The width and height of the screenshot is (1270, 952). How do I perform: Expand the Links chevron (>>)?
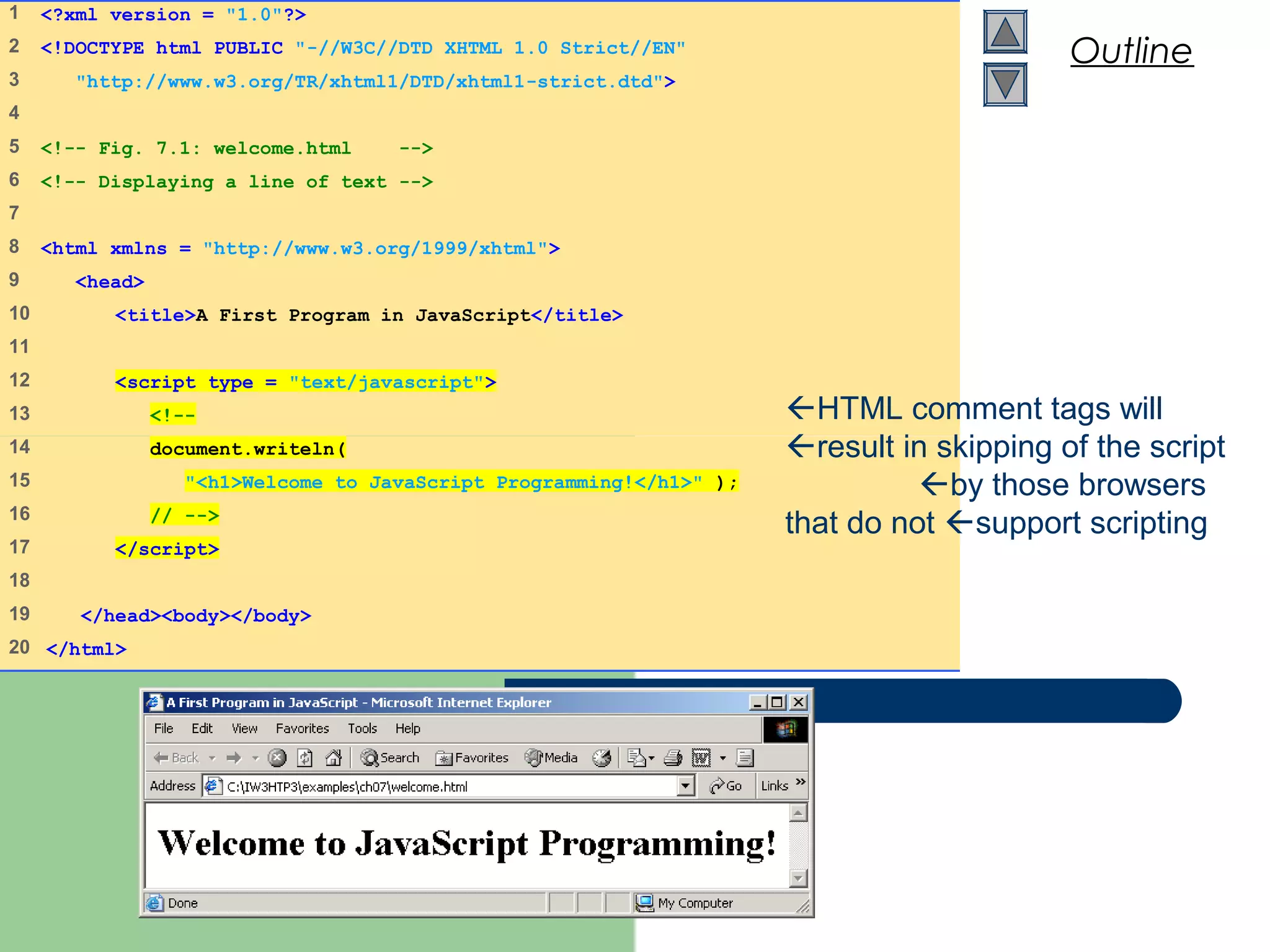(801, 782)
